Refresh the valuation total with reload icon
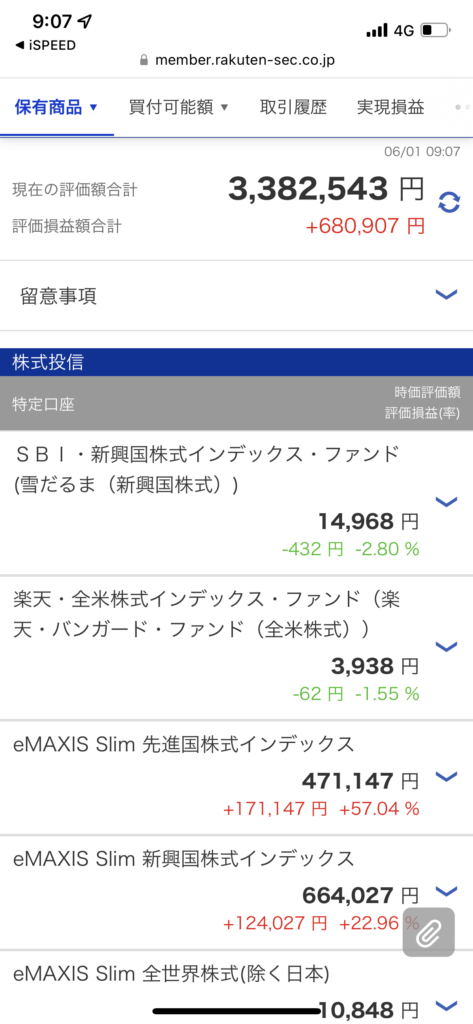 point(448,202)
